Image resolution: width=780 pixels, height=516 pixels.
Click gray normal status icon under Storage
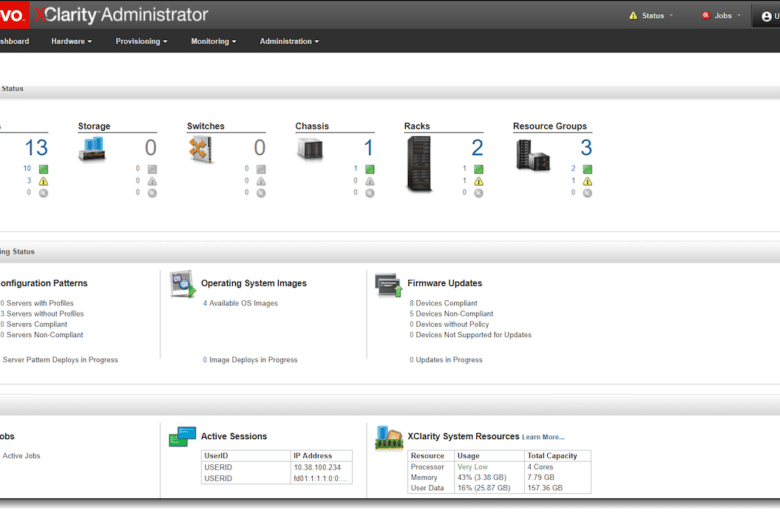[x=152, y=169]
